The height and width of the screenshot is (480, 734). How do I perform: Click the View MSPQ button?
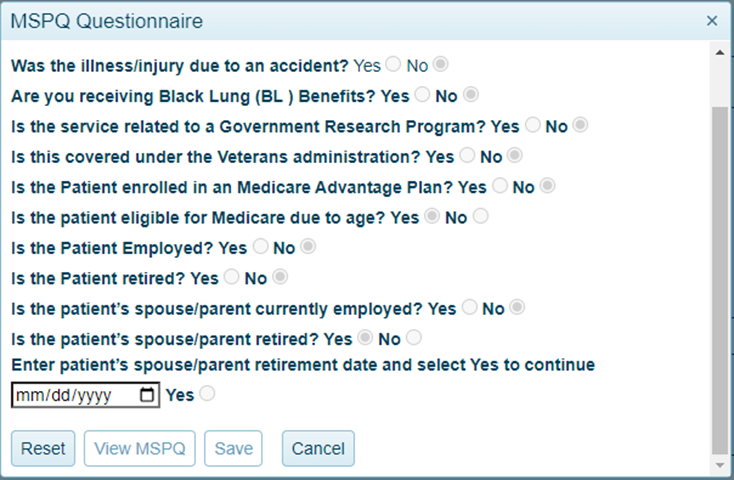(140, 449)
